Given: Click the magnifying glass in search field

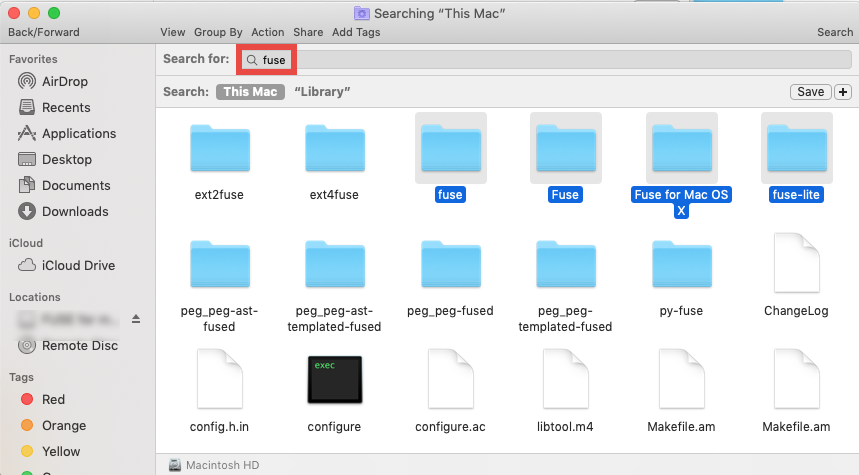Looking at the screenshot, I should tap(251, 60).
